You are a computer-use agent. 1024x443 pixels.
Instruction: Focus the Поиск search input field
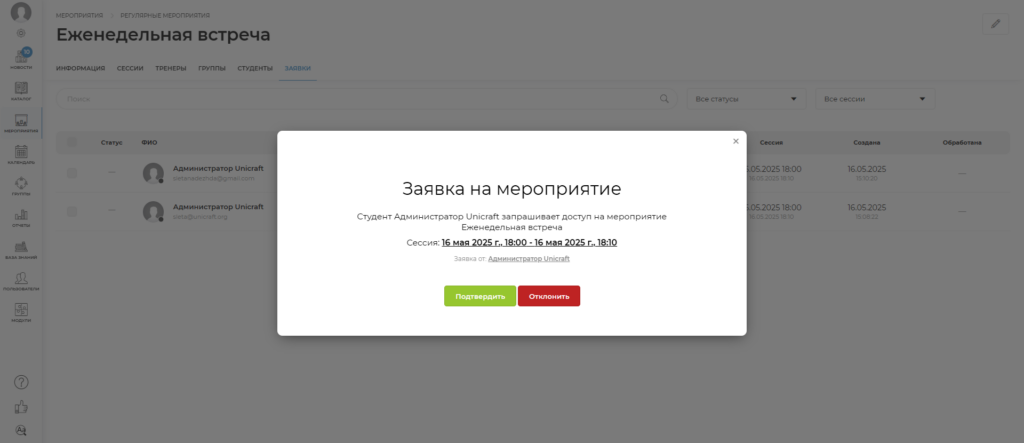(367, 99)
